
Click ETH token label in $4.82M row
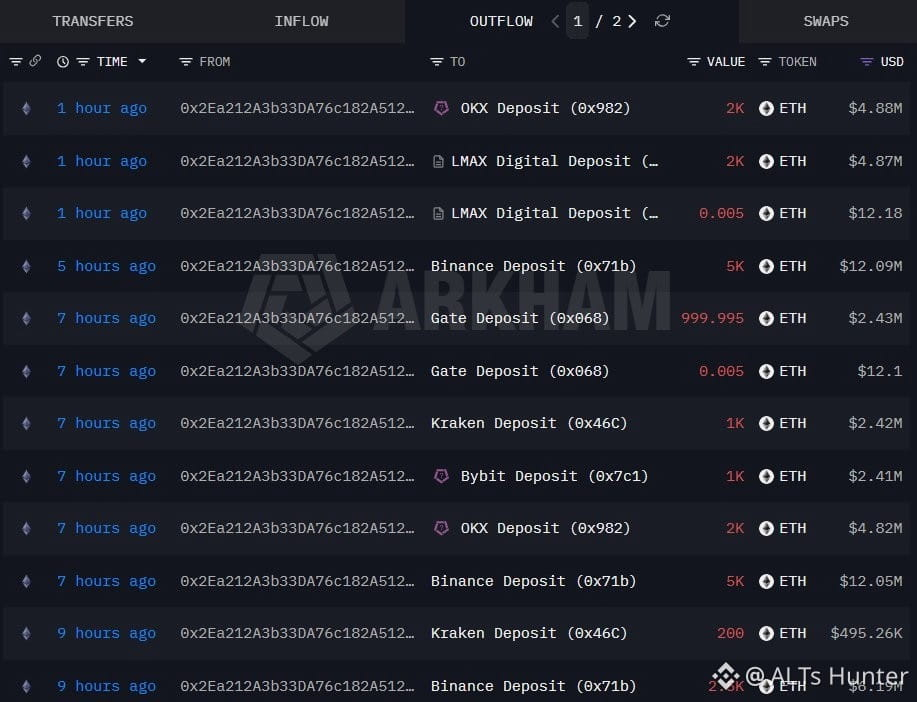tap(792, 528)
